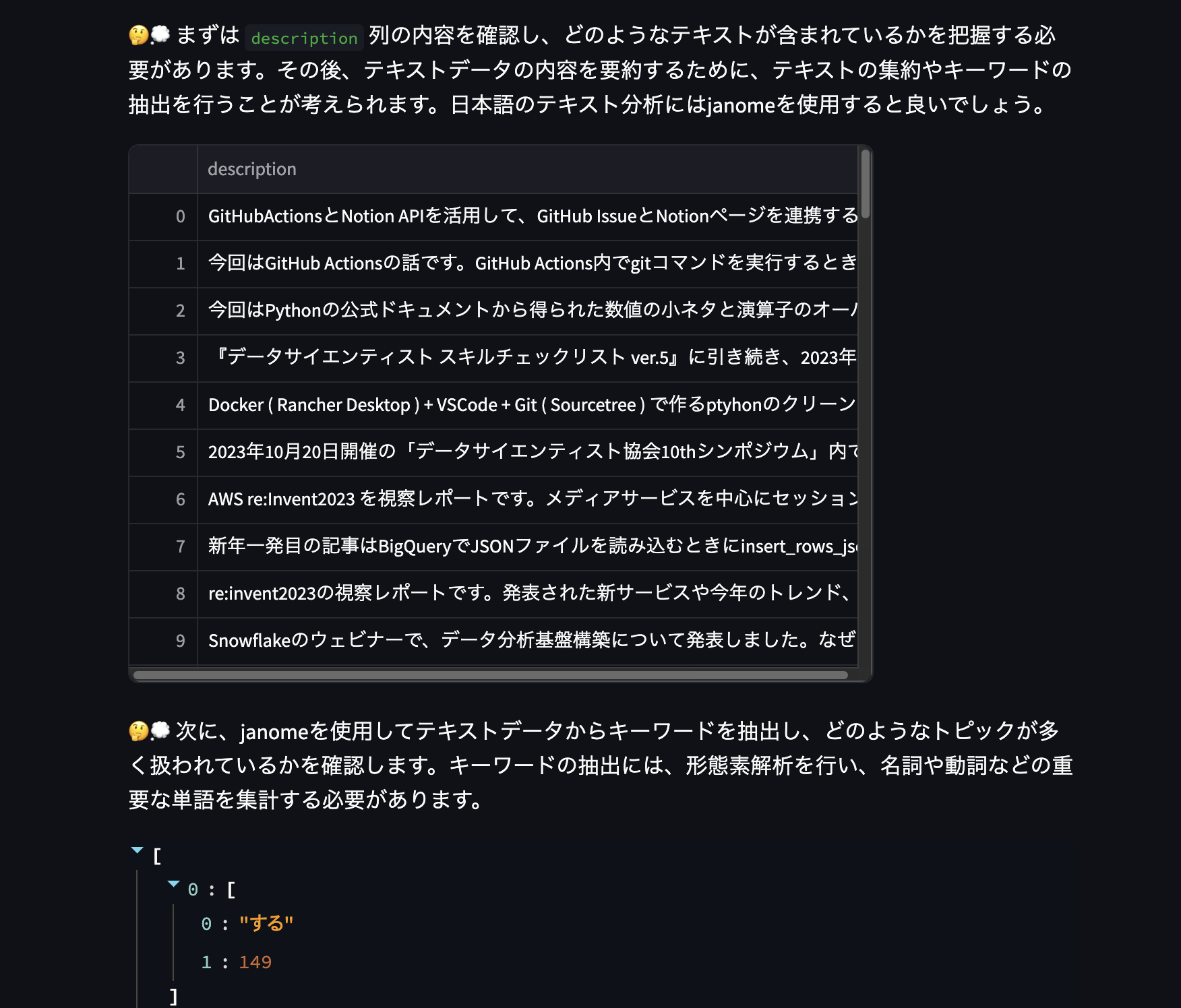Select the AWS re:Invent2023 description cell
Viewport: 1181px width, 1008px height.
pyautogui.click(x=527, y=499)
